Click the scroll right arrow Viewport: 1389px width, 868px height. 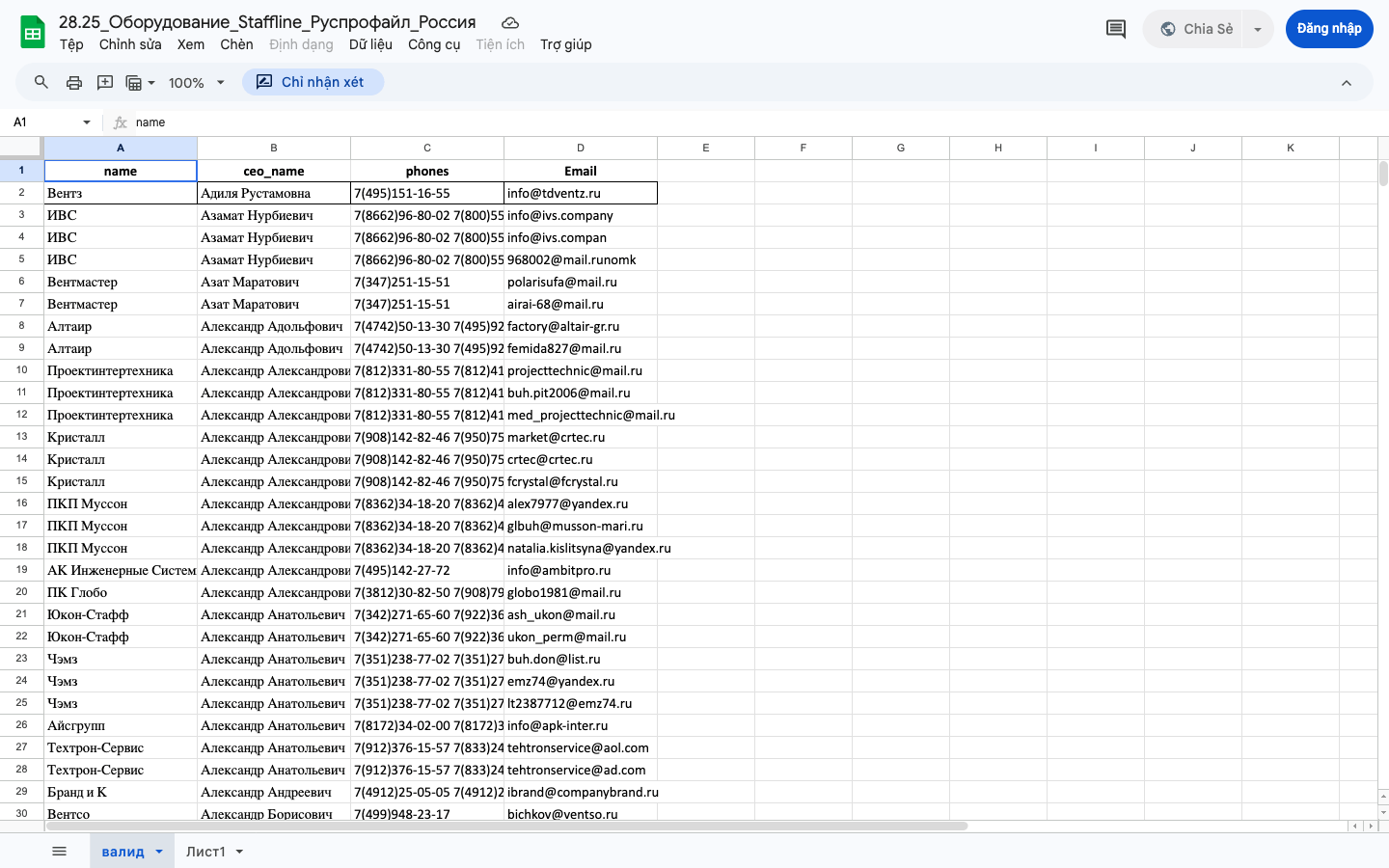click(1370, 827)
